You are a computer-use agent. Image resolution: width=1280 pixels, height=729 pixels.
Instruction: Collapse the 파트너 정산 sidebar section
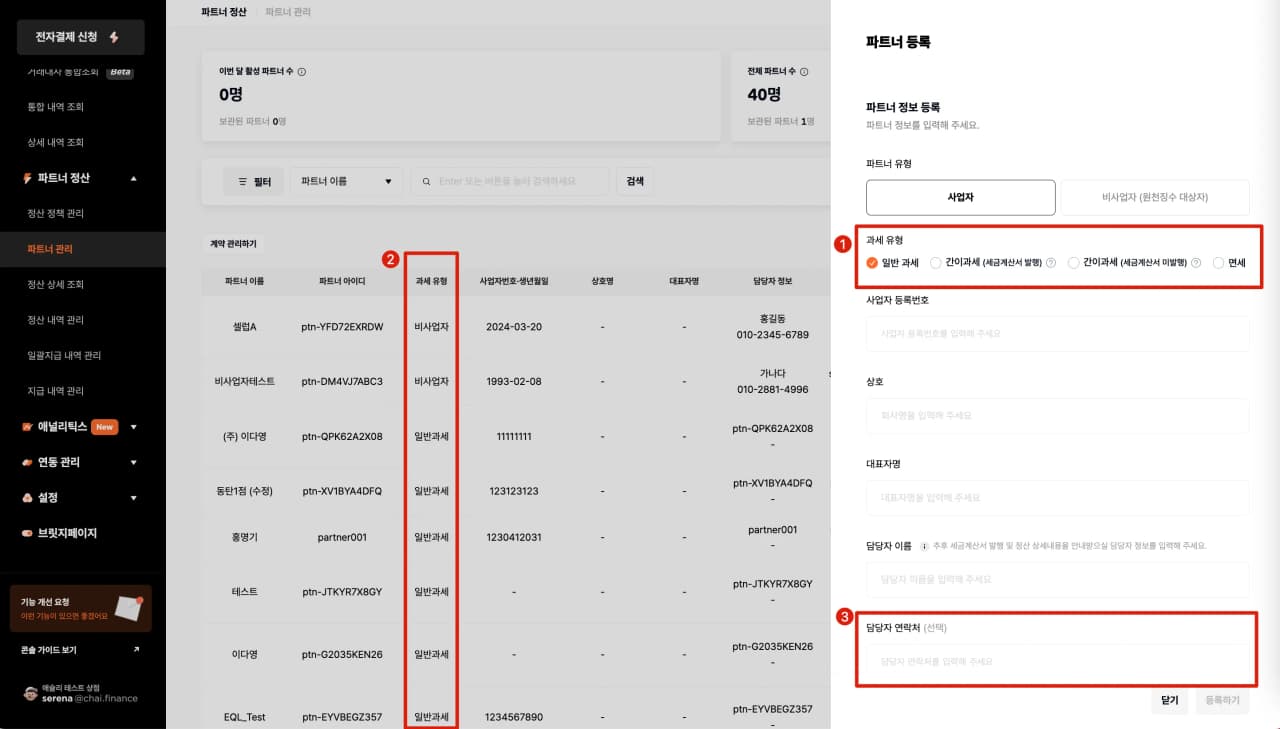pyautogui.click(x=134, y=178)
